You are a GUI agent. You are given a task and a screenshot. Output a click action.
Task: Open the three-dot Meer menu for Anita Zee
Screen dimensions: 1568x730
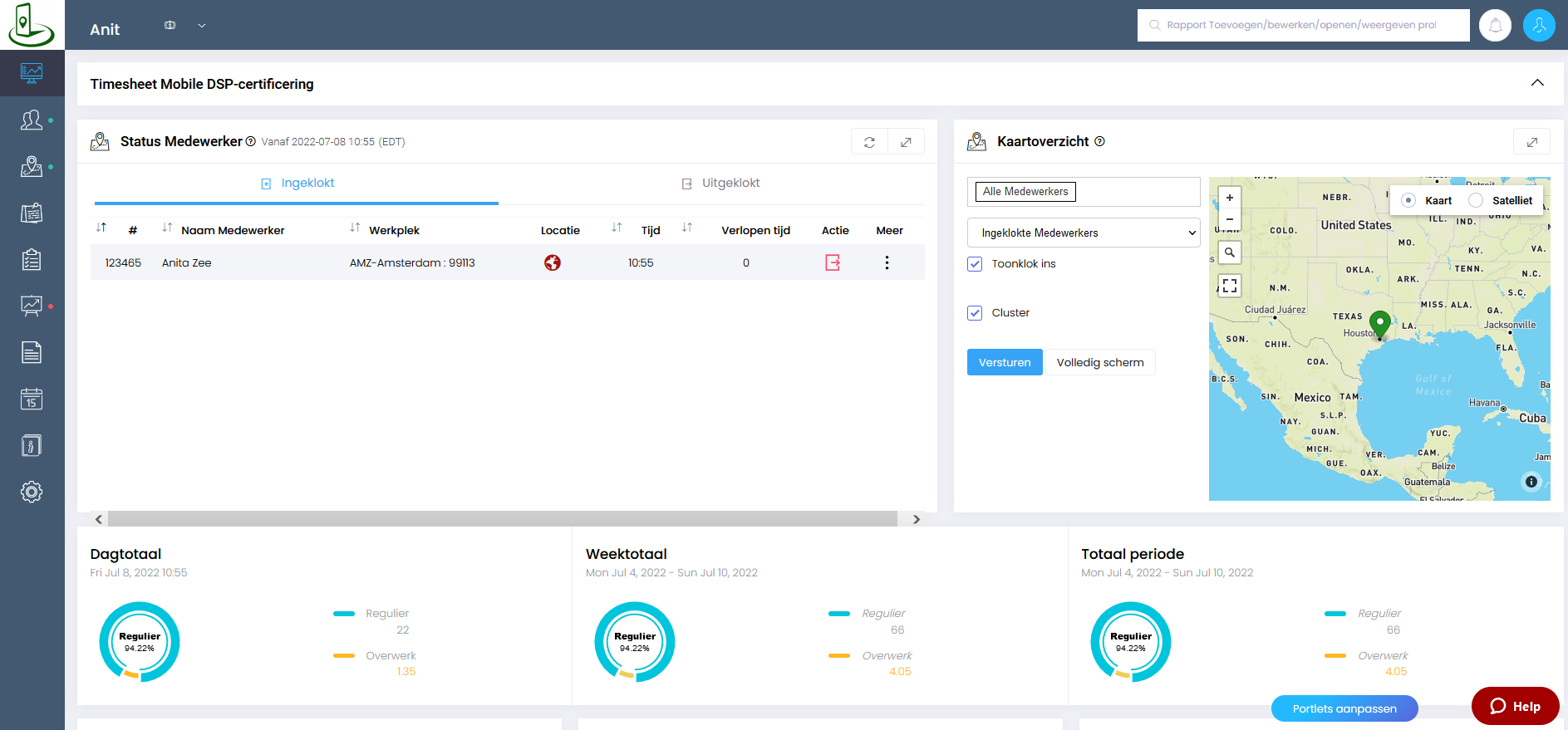[x=887, y=262]
